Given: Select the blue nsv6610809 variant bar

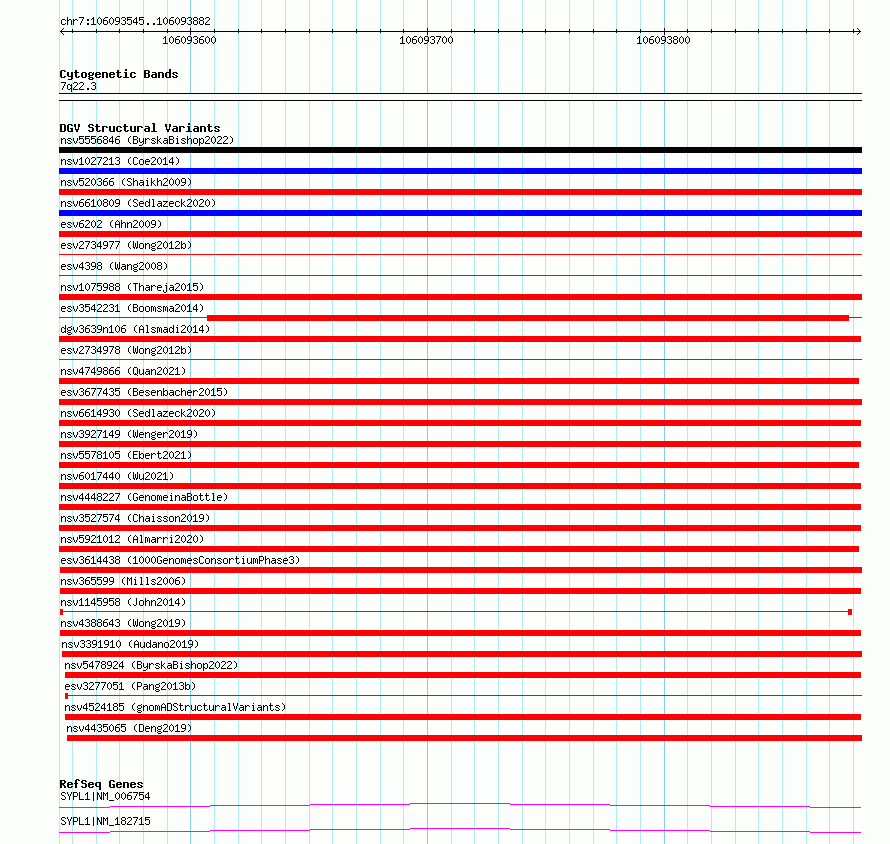Looking at the screenshot, I should pos(460,213).
